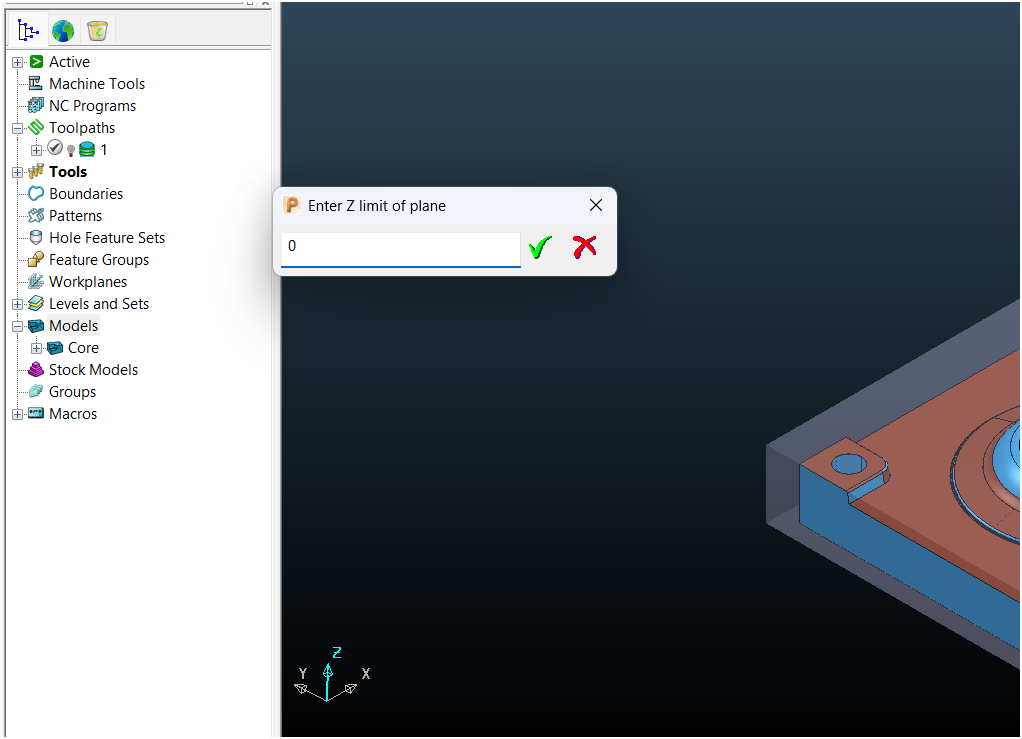1022x739 pixels.
Task: Click the Boundaries outline icon
Action: click(36, 194)
